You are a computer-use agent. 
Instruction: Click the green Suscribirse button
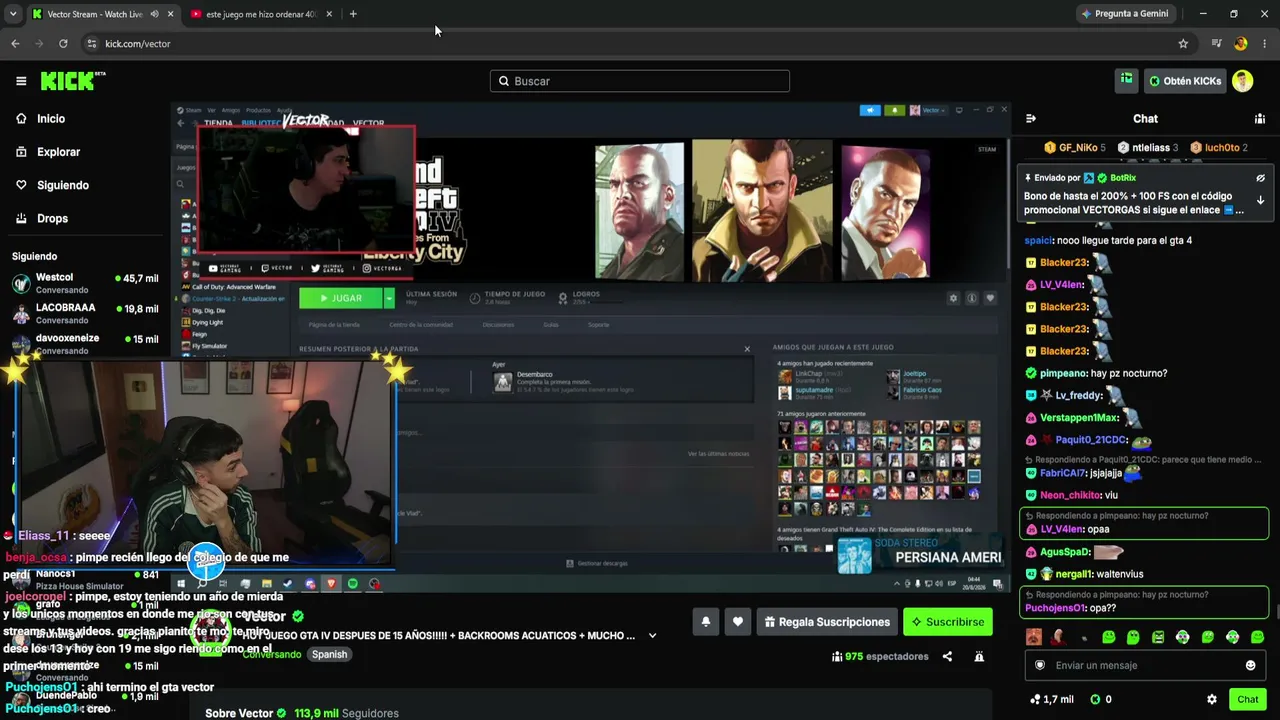[948, 622]
